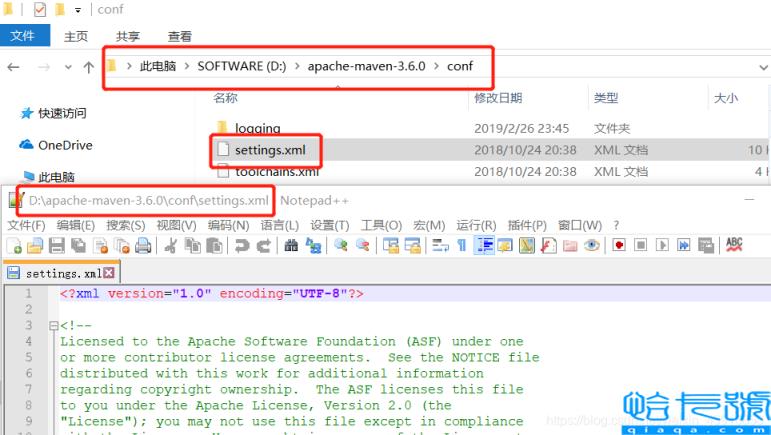Click the Open file toolbar icon
This screenshot has height=435, width=771.
[35, 245]
